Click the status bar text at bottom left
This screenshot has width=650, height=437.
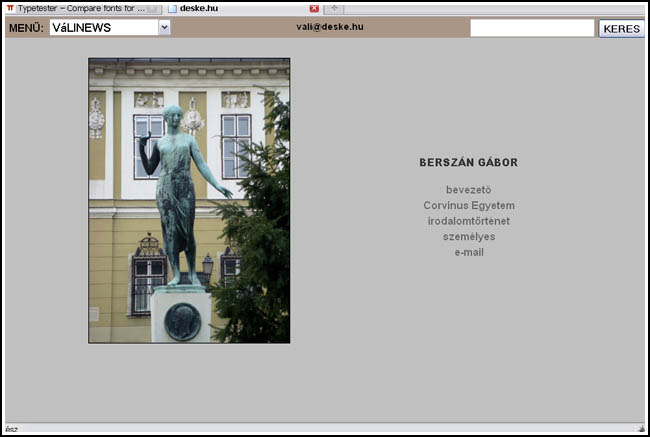(12, 429)
